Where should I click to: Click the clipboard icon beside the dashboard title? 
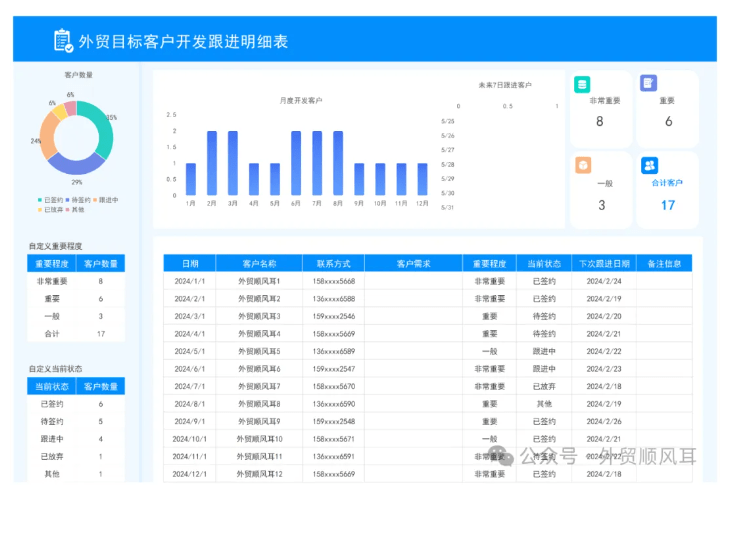(63, 40)
